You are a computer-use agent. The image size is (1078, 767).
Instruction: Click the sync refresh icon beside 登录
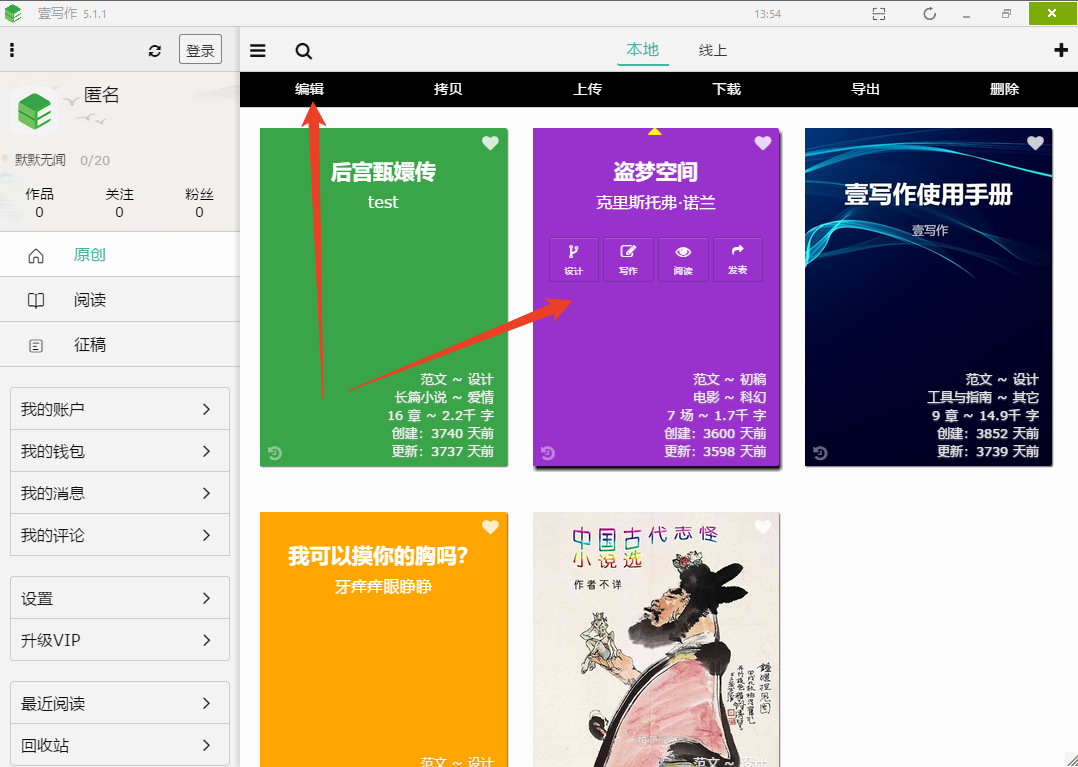coord(155,51)
